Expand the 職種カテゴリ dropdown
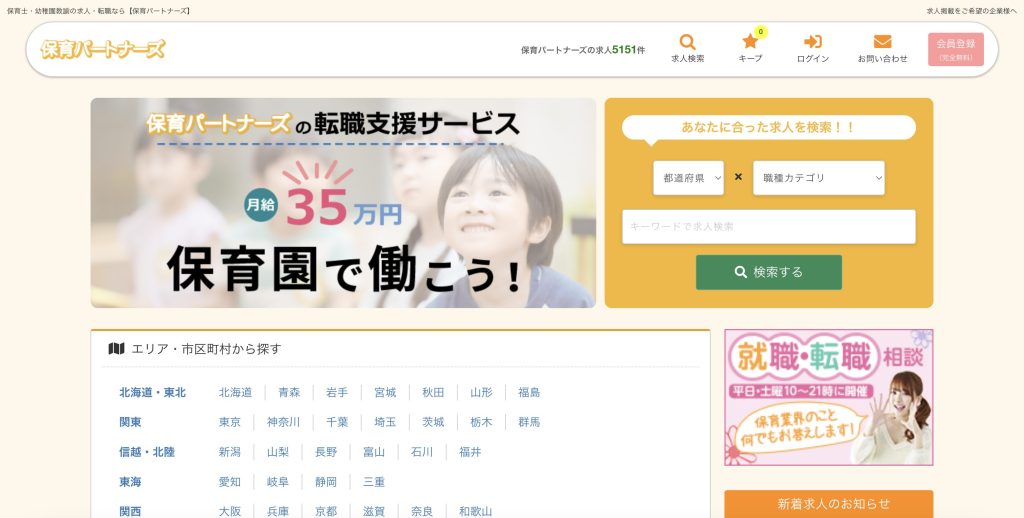 [818, 178]
